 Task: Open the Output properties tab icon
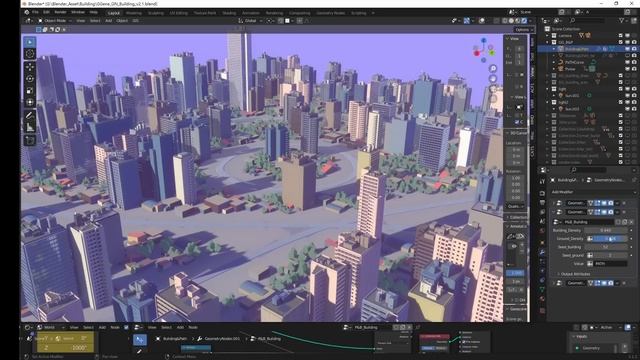(542, 202)
